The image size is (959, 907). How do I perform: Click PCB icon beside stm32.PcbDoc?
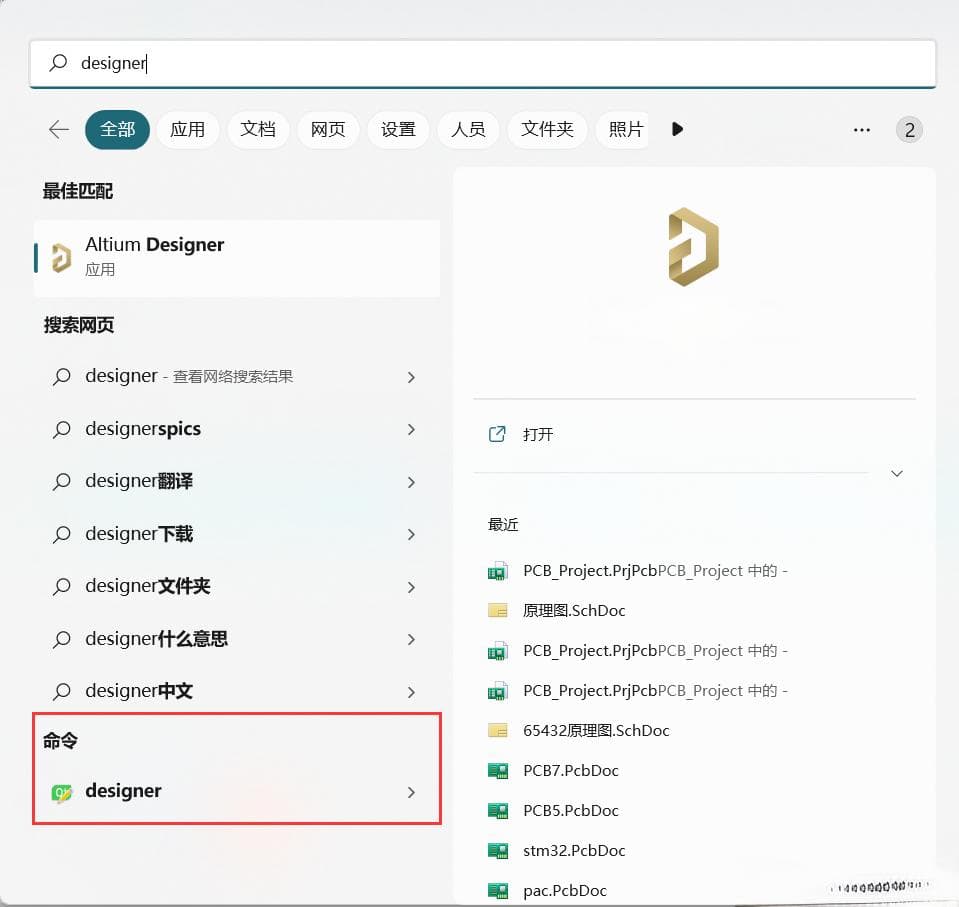point(498,851)
